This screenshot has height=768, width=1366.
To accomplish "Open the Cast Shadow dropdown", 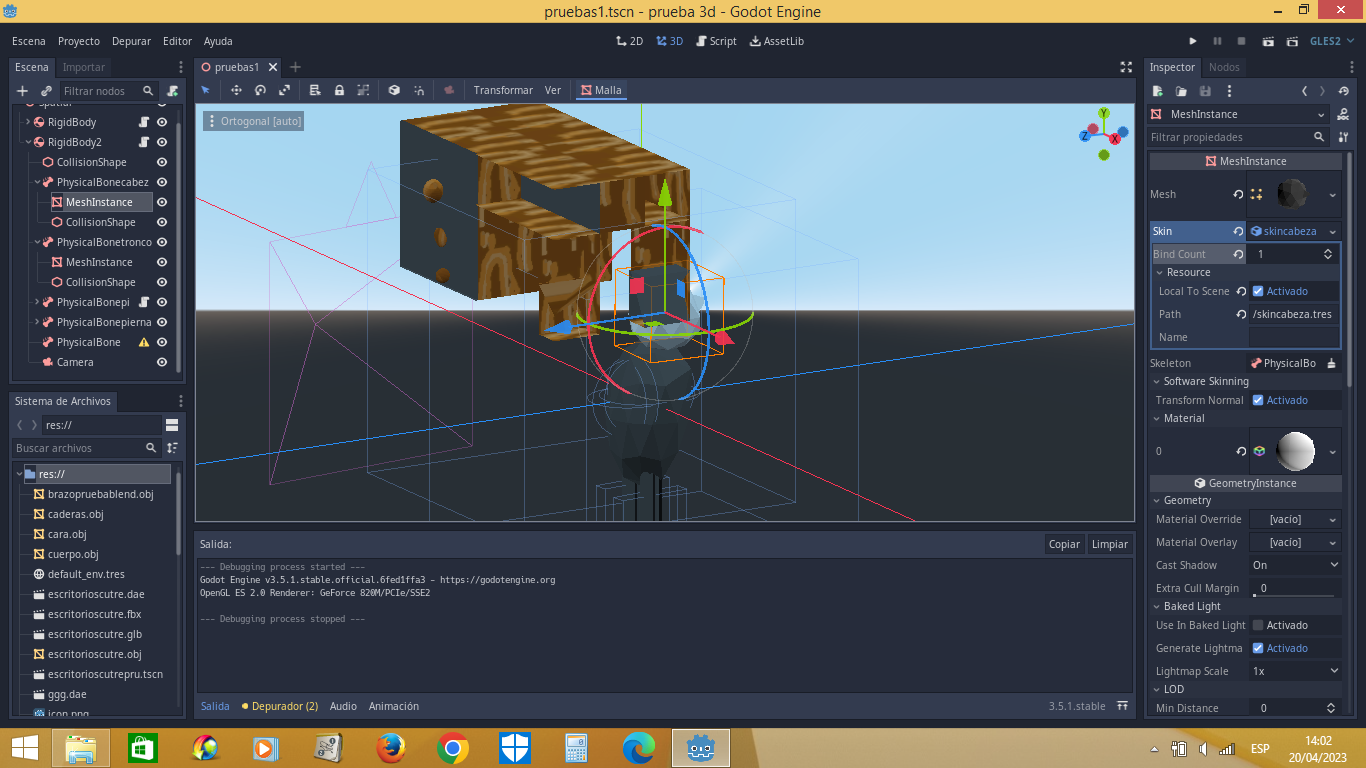I will [1295, 565].
